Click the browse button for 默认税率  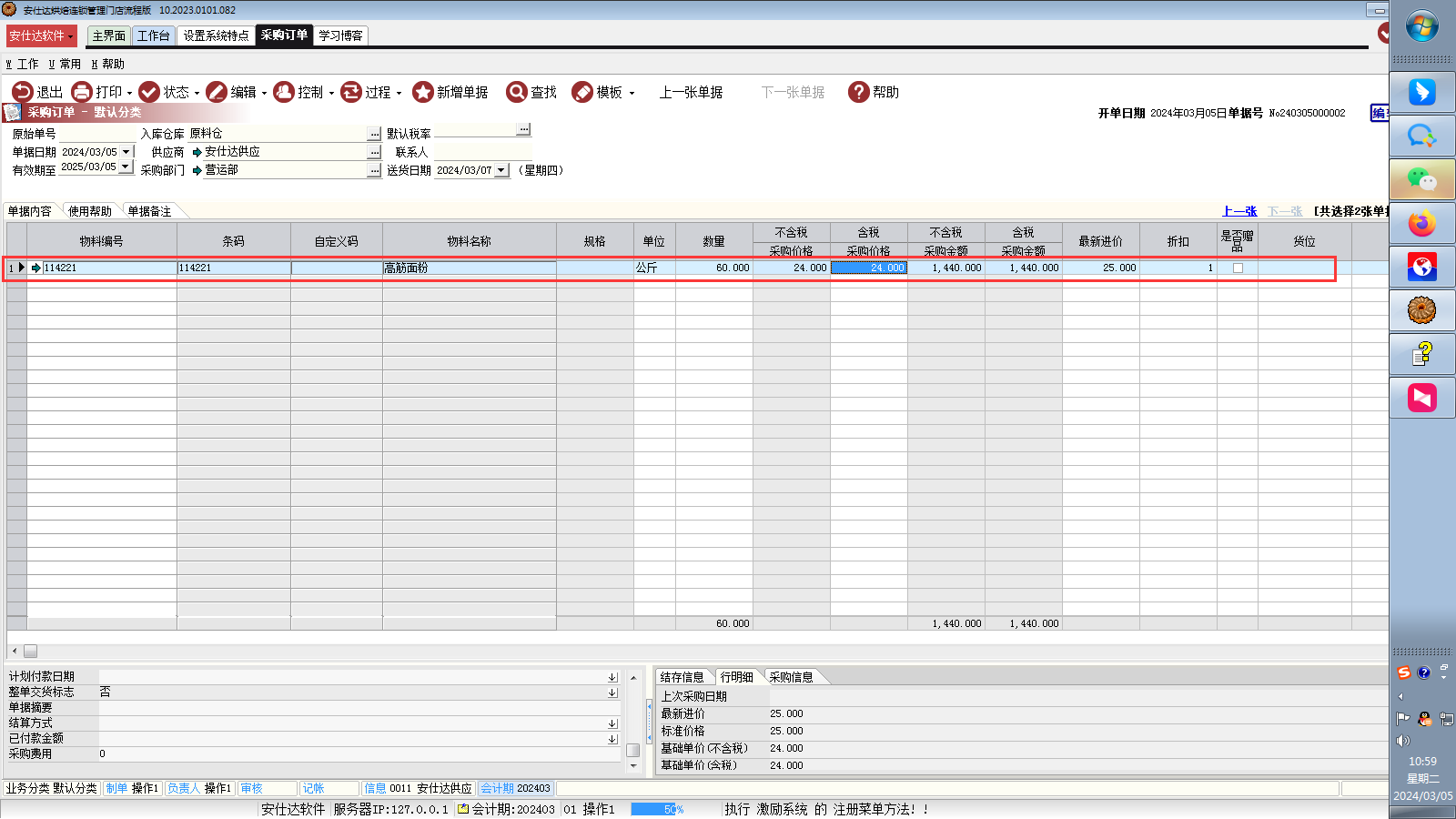pyautogui.click(x=523, y=129)
